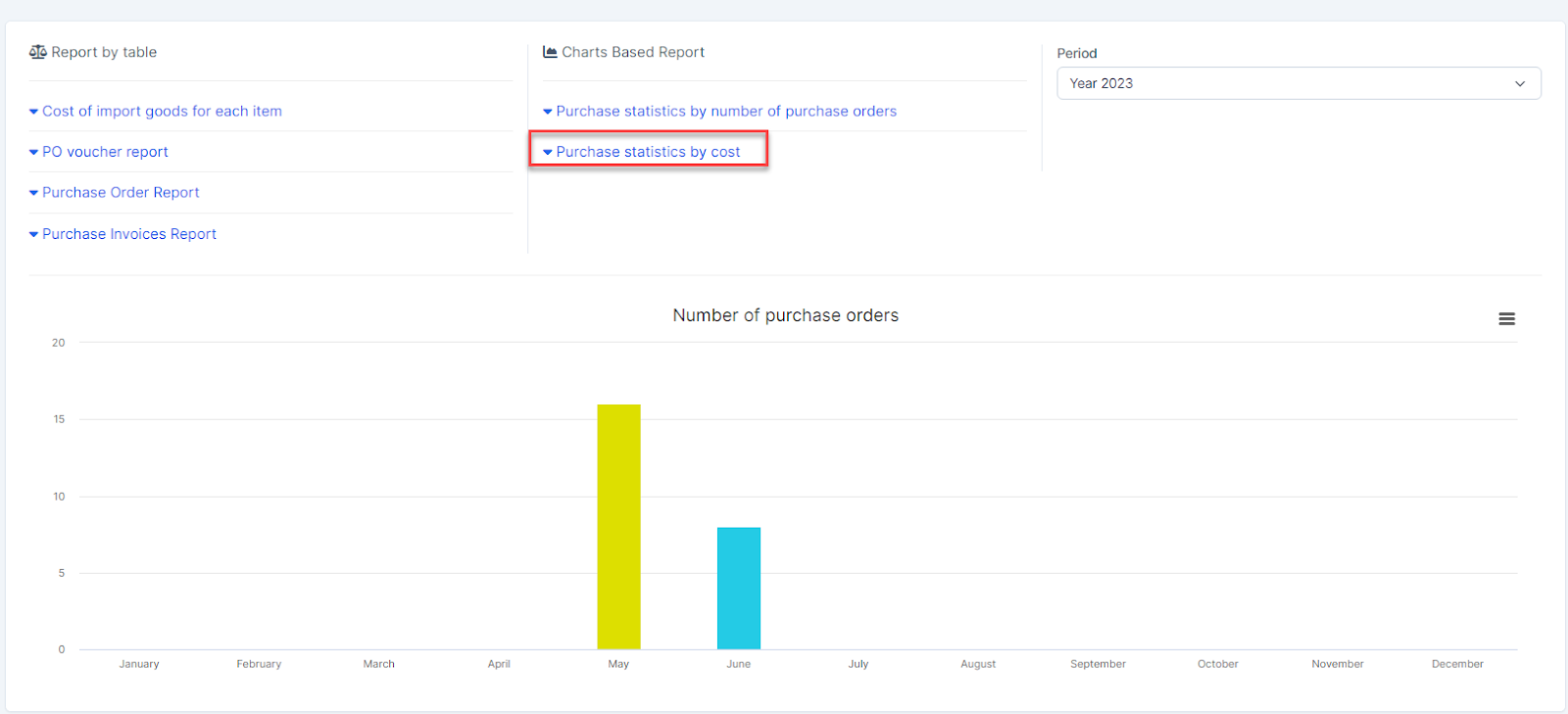
Task: Expand the Cost of import goods caret
Action: [34, 112]
